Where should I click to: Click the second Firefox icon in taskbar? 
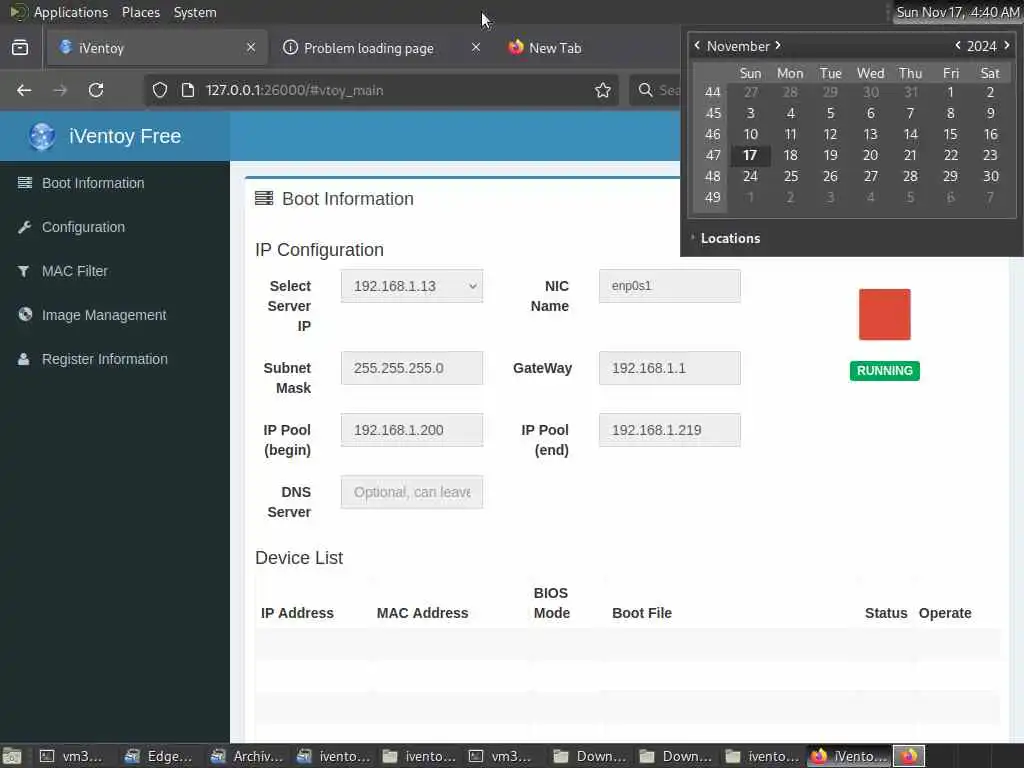909,756
